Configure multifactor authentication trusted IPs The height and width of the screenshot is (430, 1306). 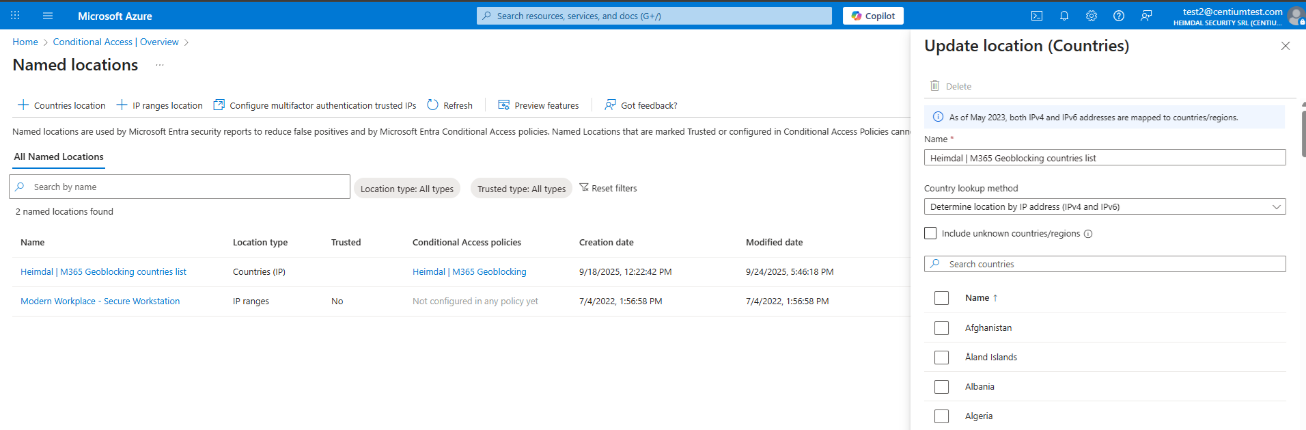pos(315,105)
